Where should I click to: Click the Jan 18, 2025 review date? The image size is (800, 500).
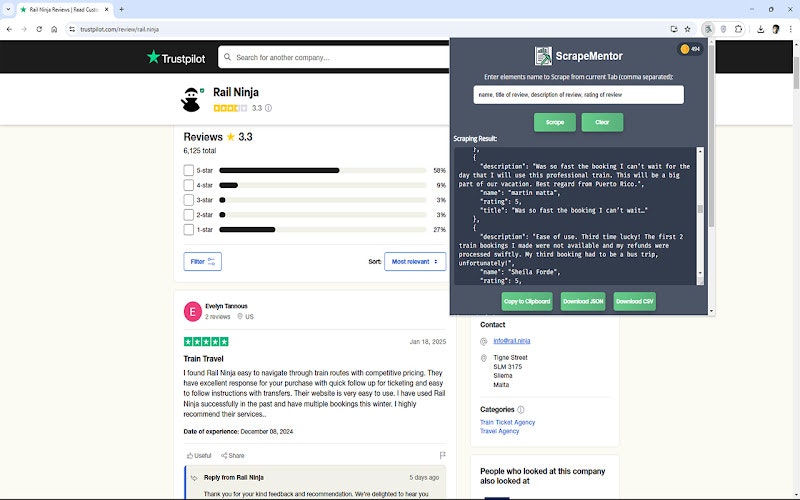[x=428, y=342]
